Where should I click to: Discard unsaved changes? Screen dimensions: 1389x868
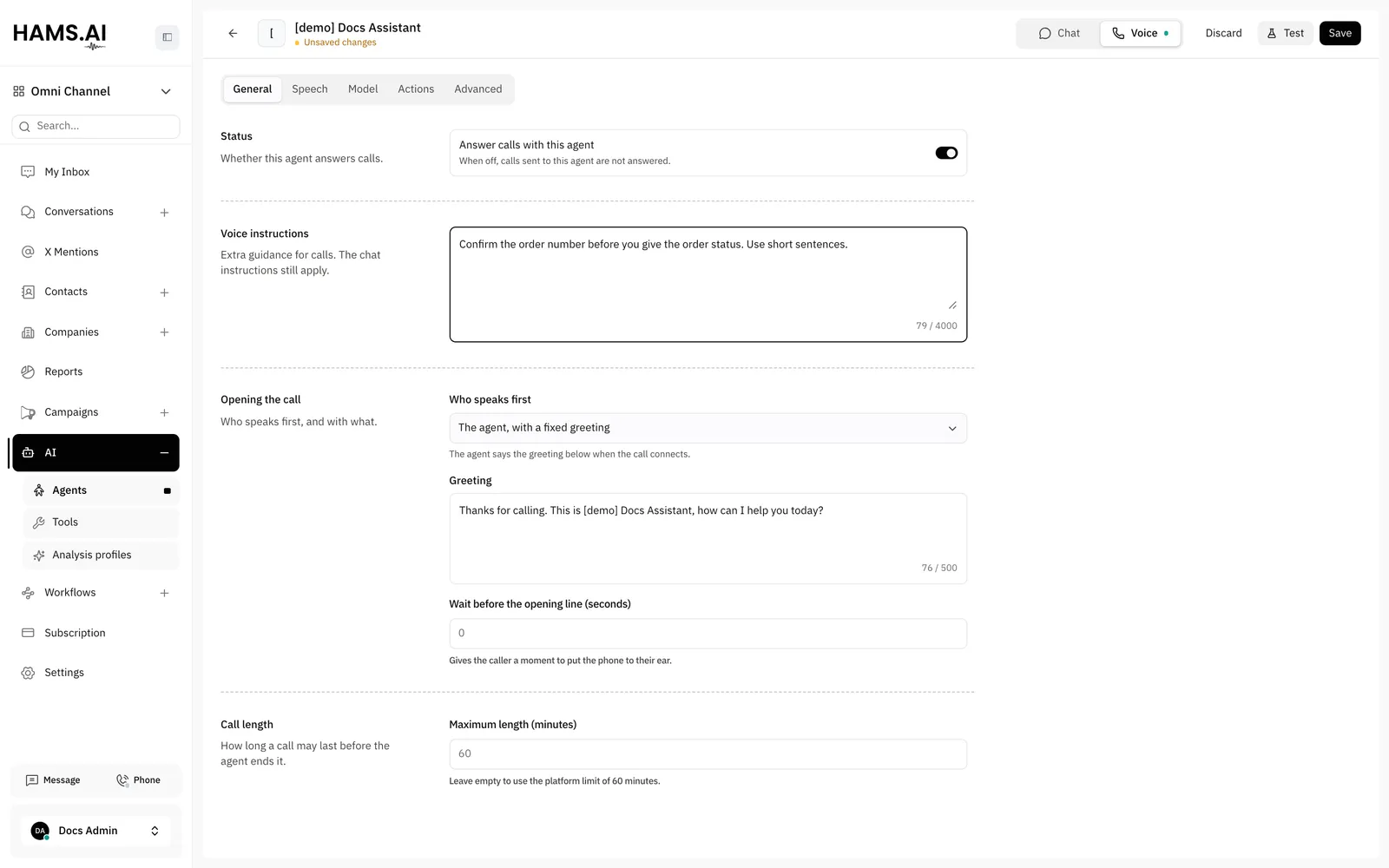pyautogui.click(x=1223, y=33)
